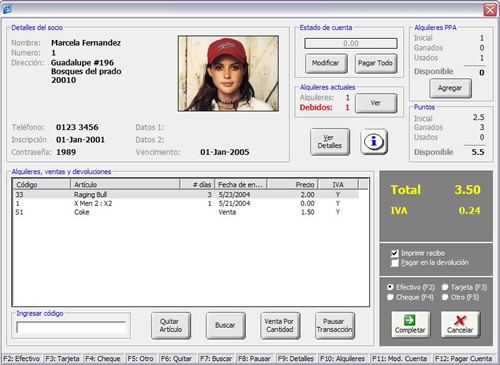The width and height of the screenshot is (500, 365).
Task: Click the member photo thumbnail
Action: coord(228,73)
